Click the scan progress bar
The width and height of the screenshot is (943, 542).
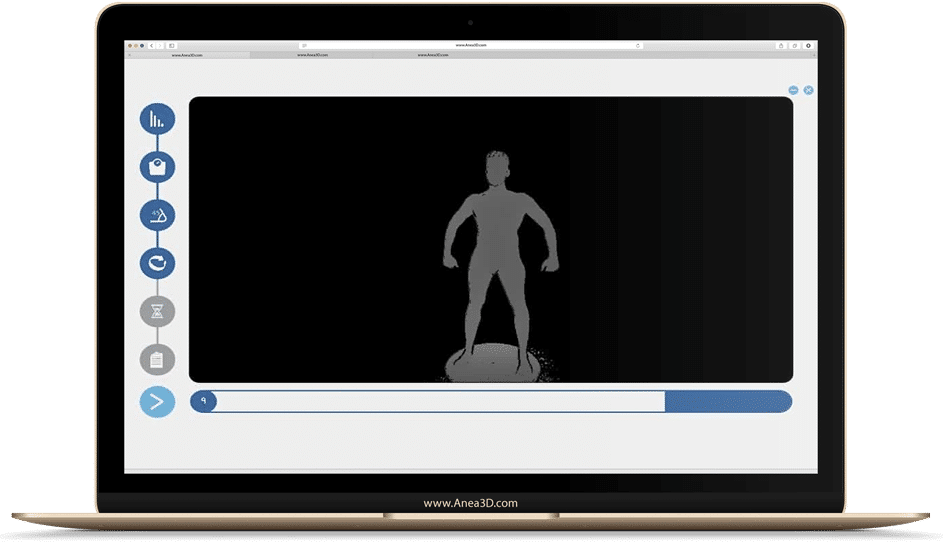[491, 401]
